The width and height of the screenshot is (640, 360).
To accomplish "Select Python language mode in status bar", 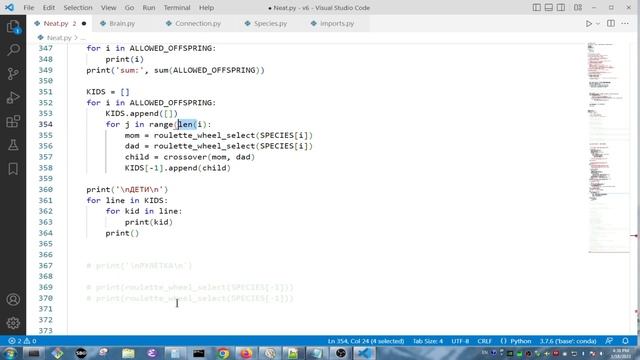I will pos(521,341).
